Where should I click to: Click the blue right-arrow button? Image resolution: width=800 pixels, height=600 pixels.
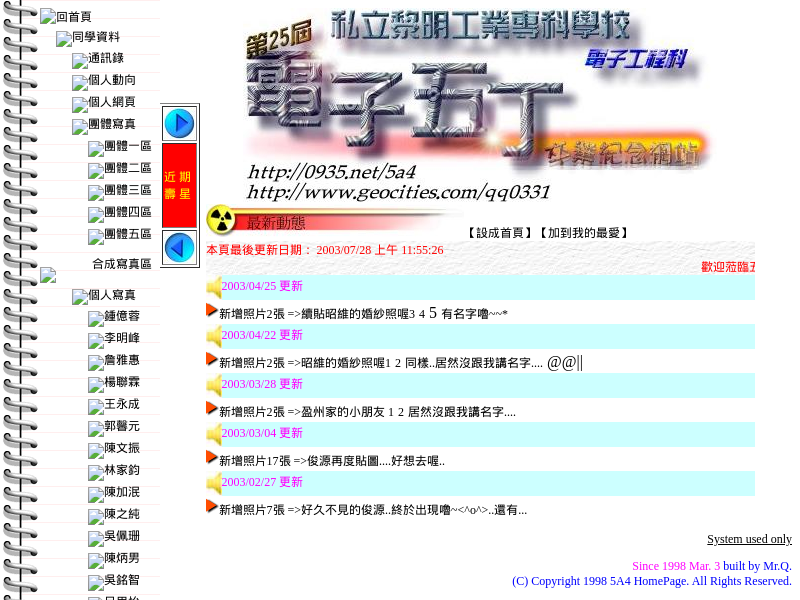pyautogui.click(x=179, y=124)
